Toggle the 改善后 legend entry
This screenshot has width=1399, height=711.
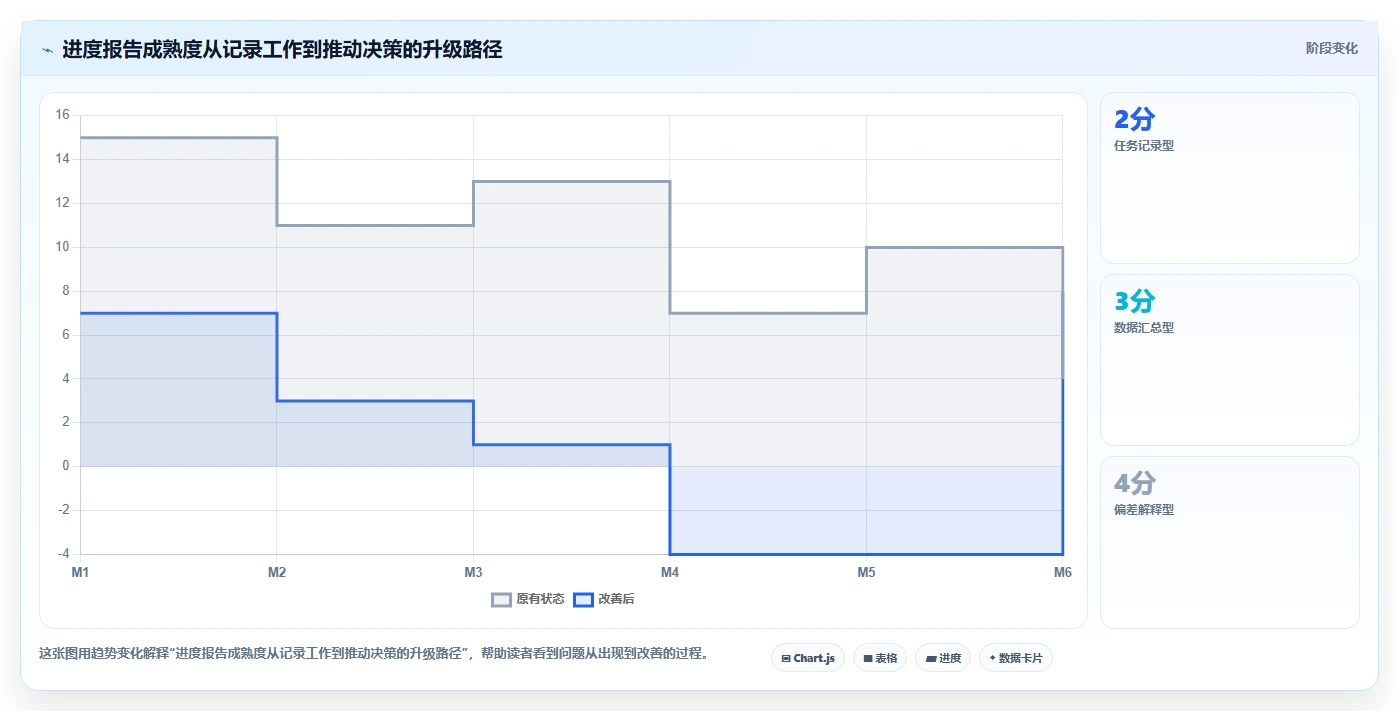(604, 599)
